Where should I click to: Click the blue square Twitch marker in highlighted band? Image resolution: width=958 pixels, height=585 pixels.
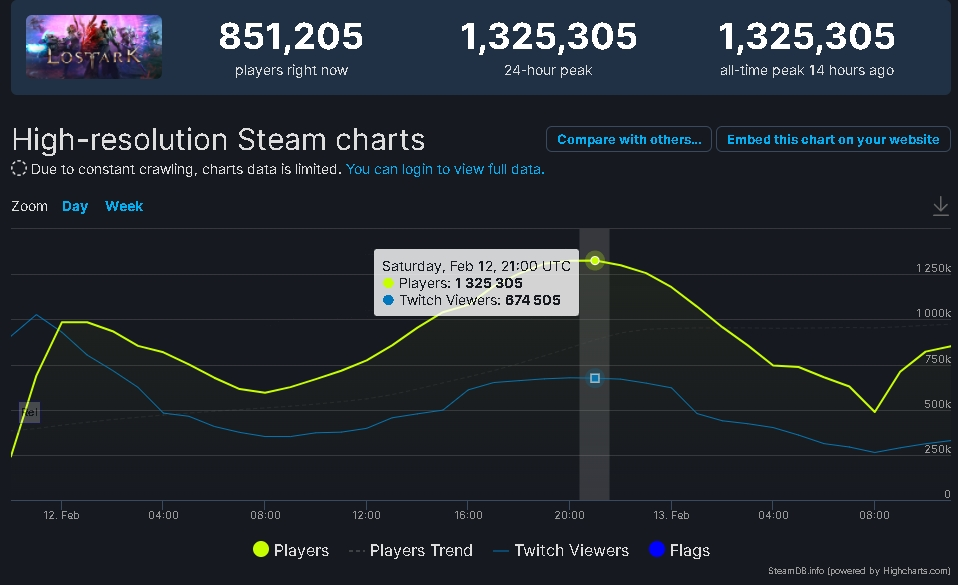[x=594, y=378]
